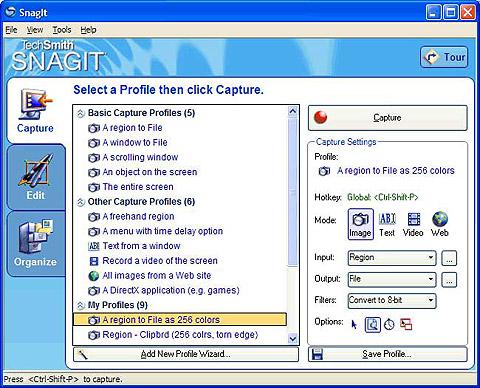Select A region to File as 256 colors
The width and height of the screenshot is (480, 388).
coord(180,320)
